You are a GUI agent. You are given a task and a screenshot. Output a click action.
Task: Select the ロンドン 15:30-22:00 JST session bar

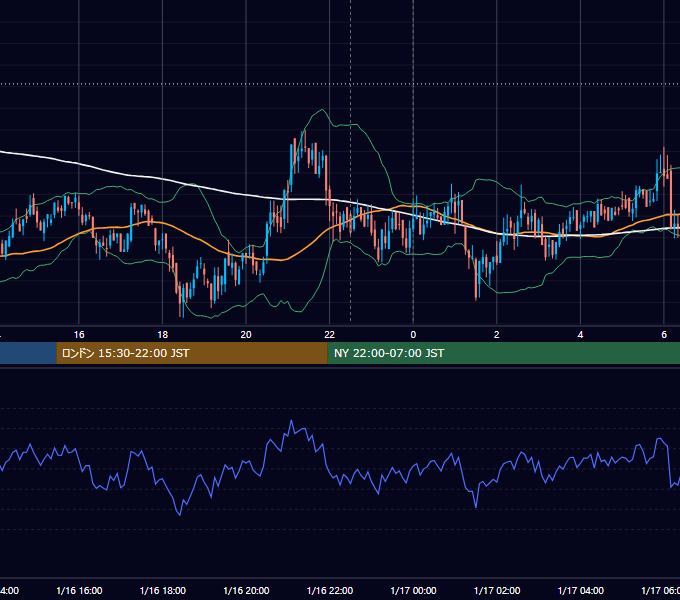(192, 353)
